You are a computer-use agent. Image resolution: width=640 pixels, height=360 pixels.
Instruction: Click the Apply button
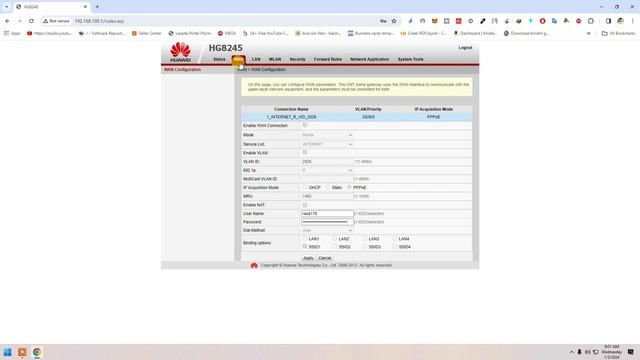point(308,258)
